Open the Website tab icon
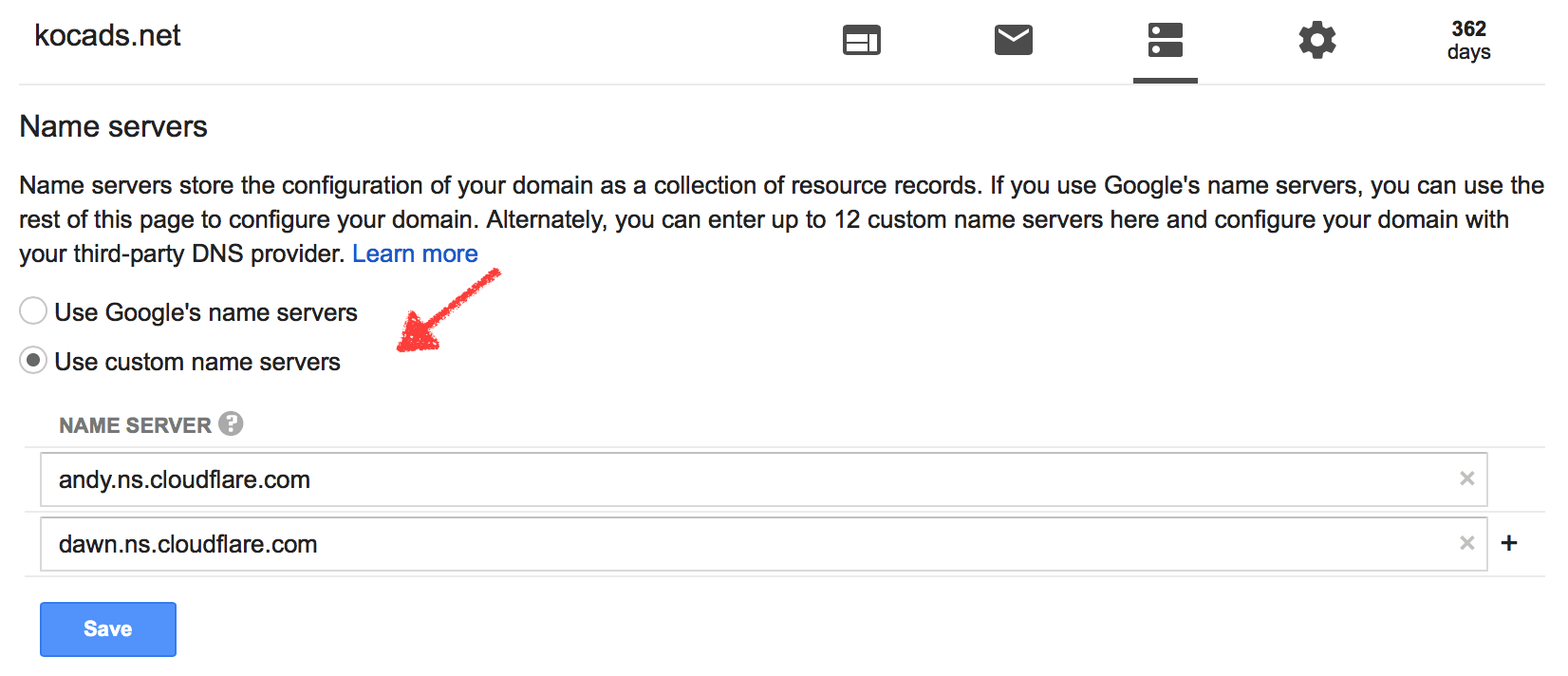This screenshot has height=676, width=1568. tap(862, 40)
